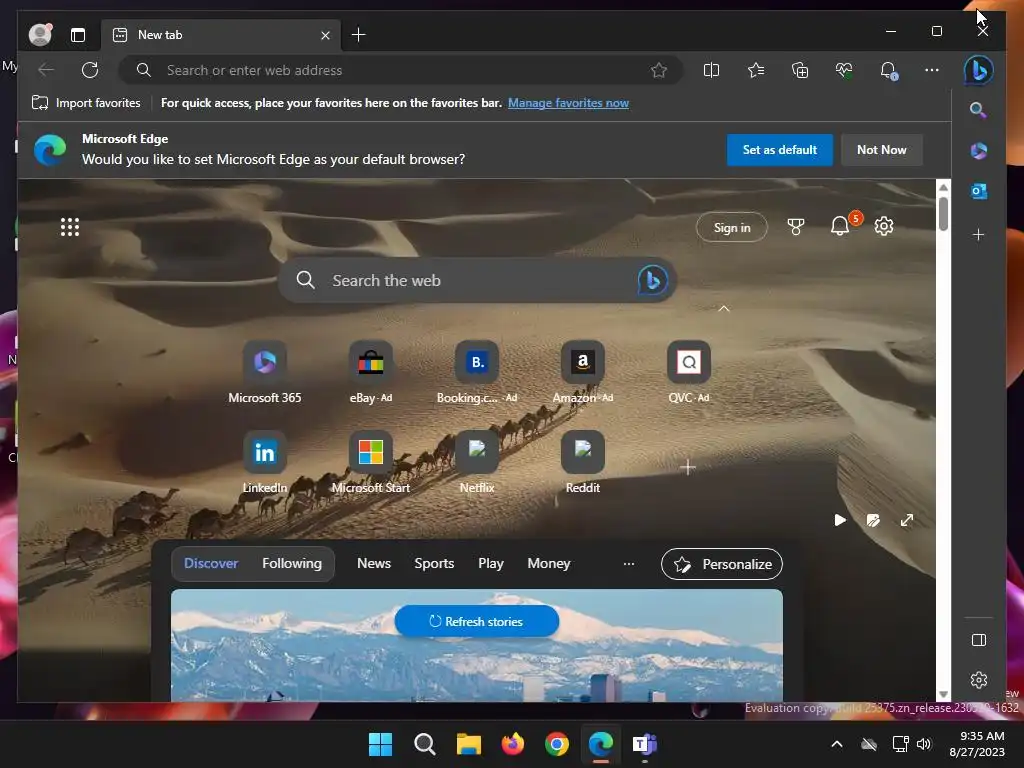Screen dimensions: 1024x768
Task: Show hidden tray icons chevron
Action: coord(837,744)
